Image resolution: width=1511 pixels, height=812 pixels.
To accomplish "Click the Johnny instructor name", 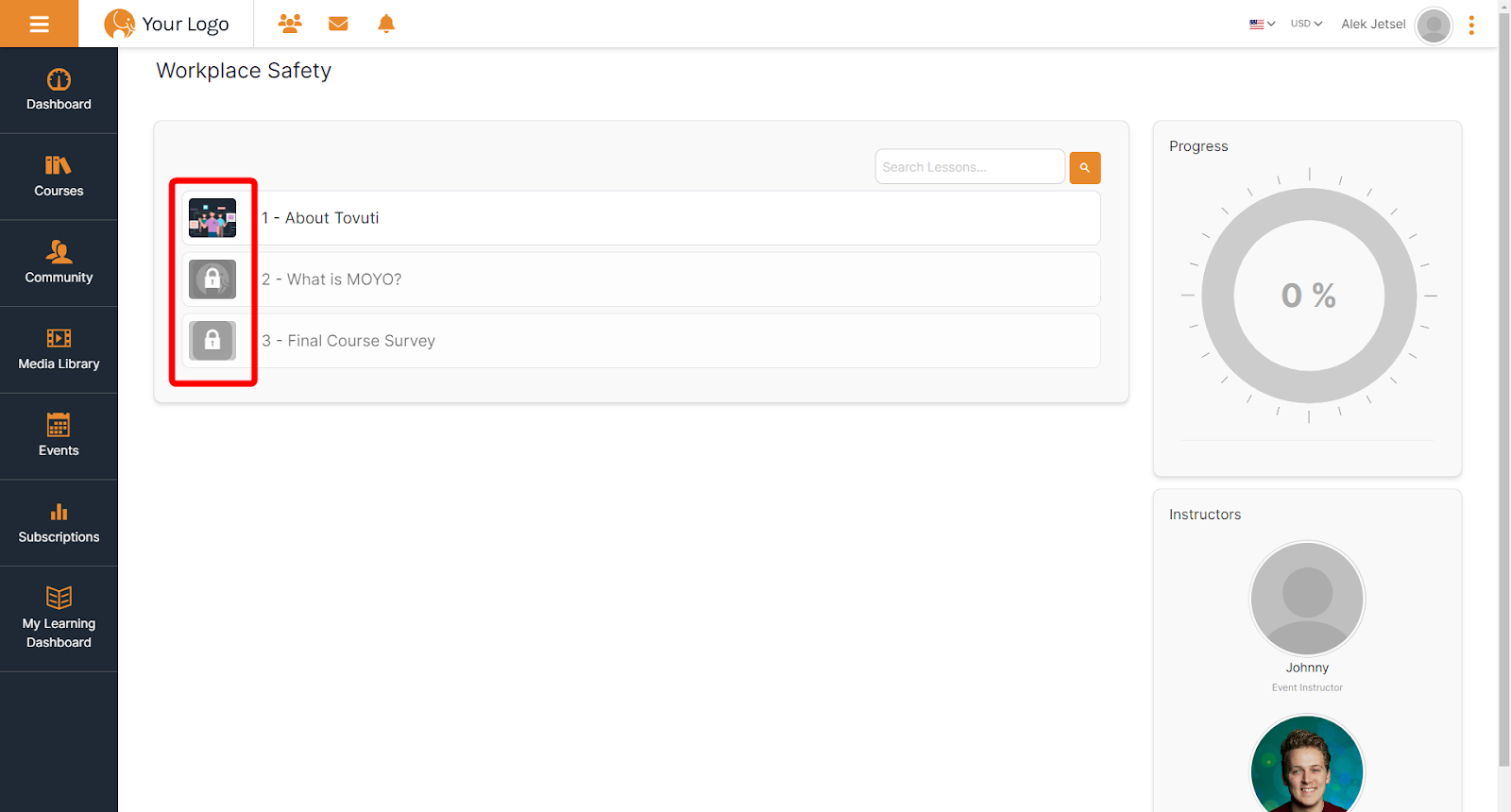I will (x=1307, y=668).
